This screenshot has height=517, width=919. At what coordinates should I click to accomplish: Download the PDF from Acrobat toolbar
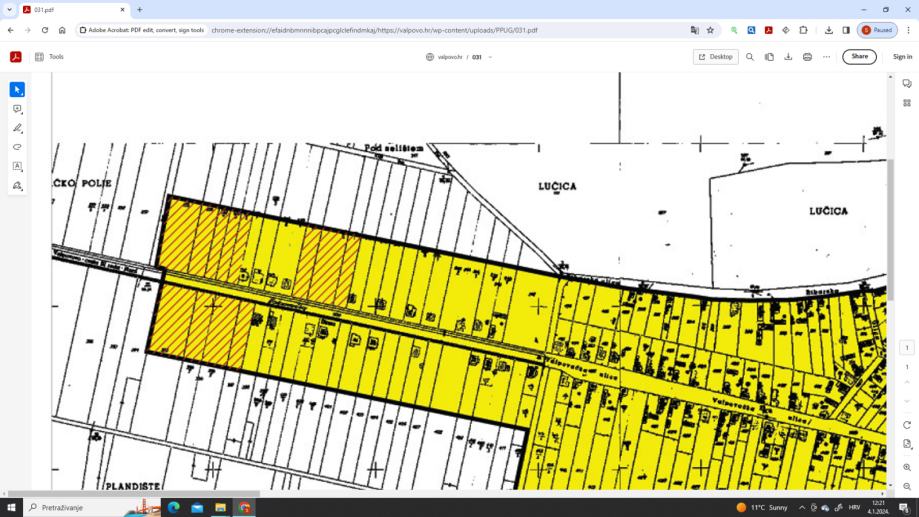[788, 57]
